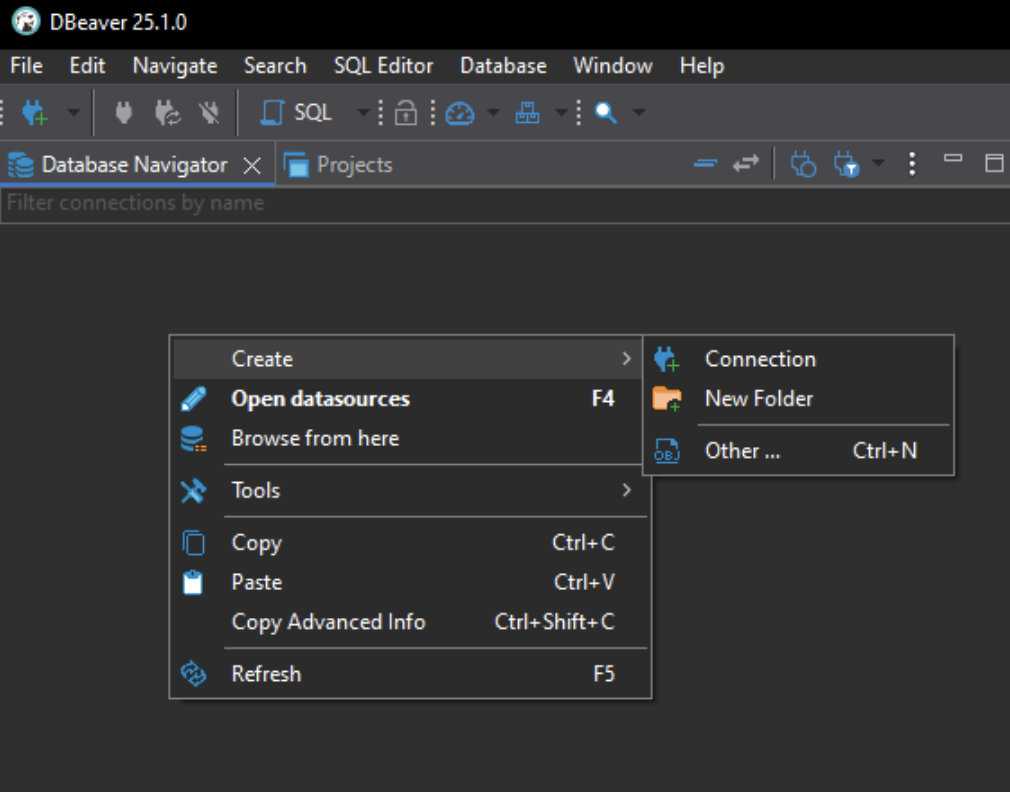This screenshot has width=1010, height=792.
Task: Click the DBeaver logo in the title bar
Action: (26, 22)
